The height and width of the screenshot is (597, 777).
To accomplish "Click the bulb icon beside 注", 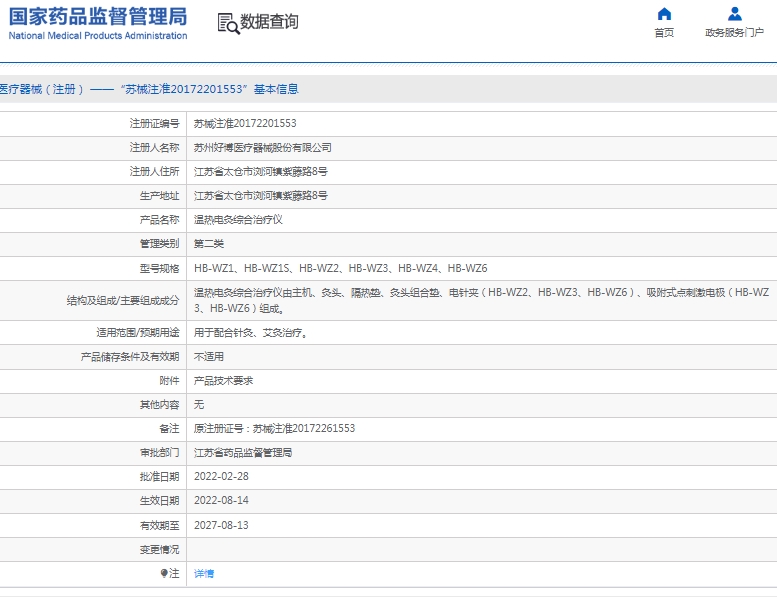I will pos(164,573).
